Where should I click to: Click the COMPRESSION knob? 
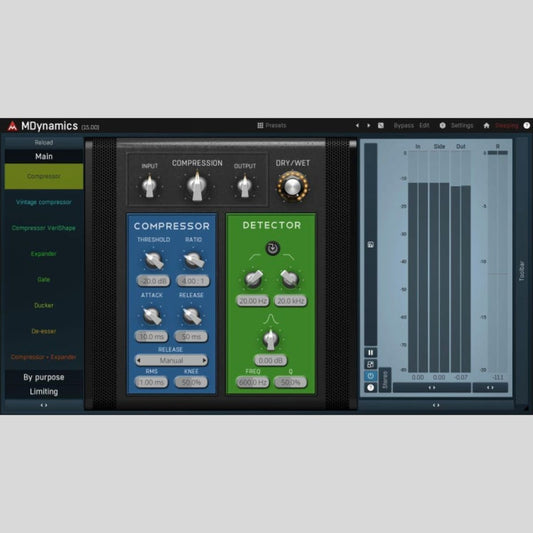point(197,187)
